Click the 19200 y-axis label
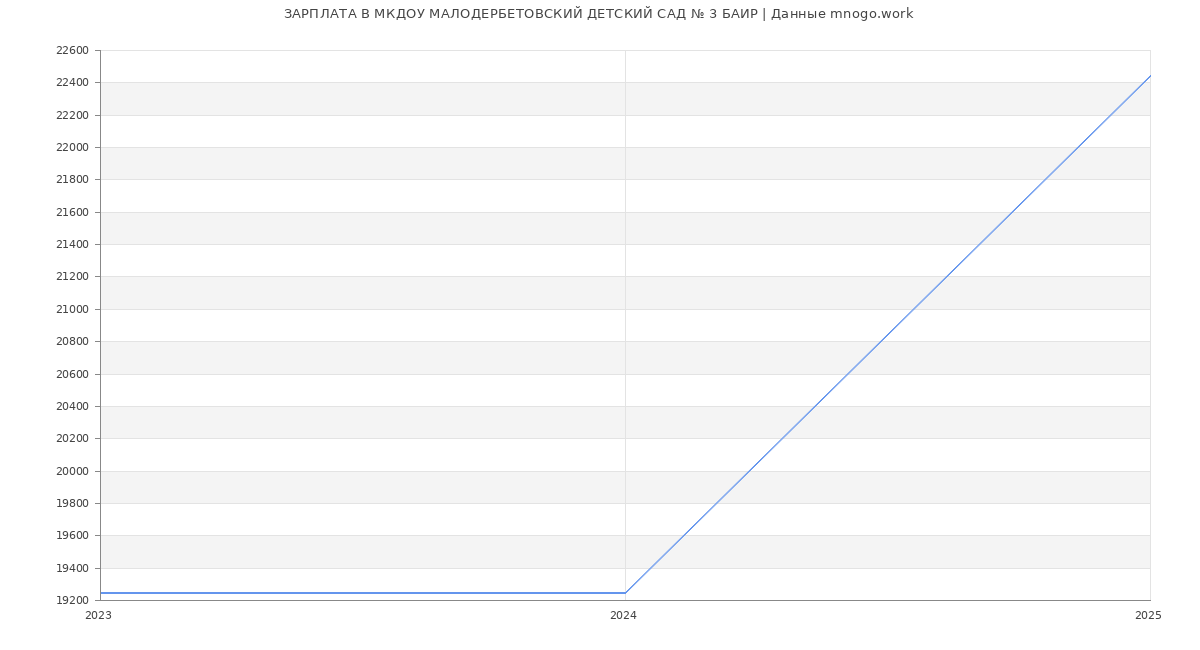This screenshot has width=1200, height=650. [x=72, y=600]
